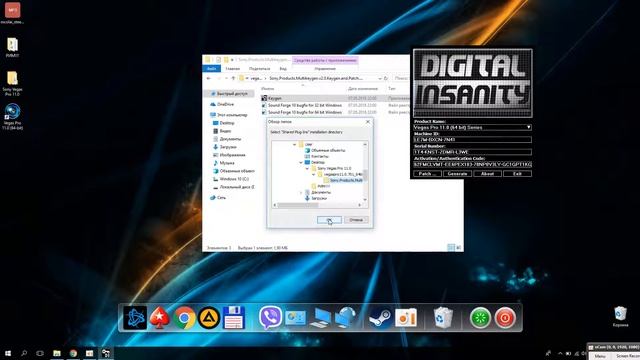This screenshot has height=360, width=640.
Task: Switch Explorer to details view icon
Action: tap(451, 247)
